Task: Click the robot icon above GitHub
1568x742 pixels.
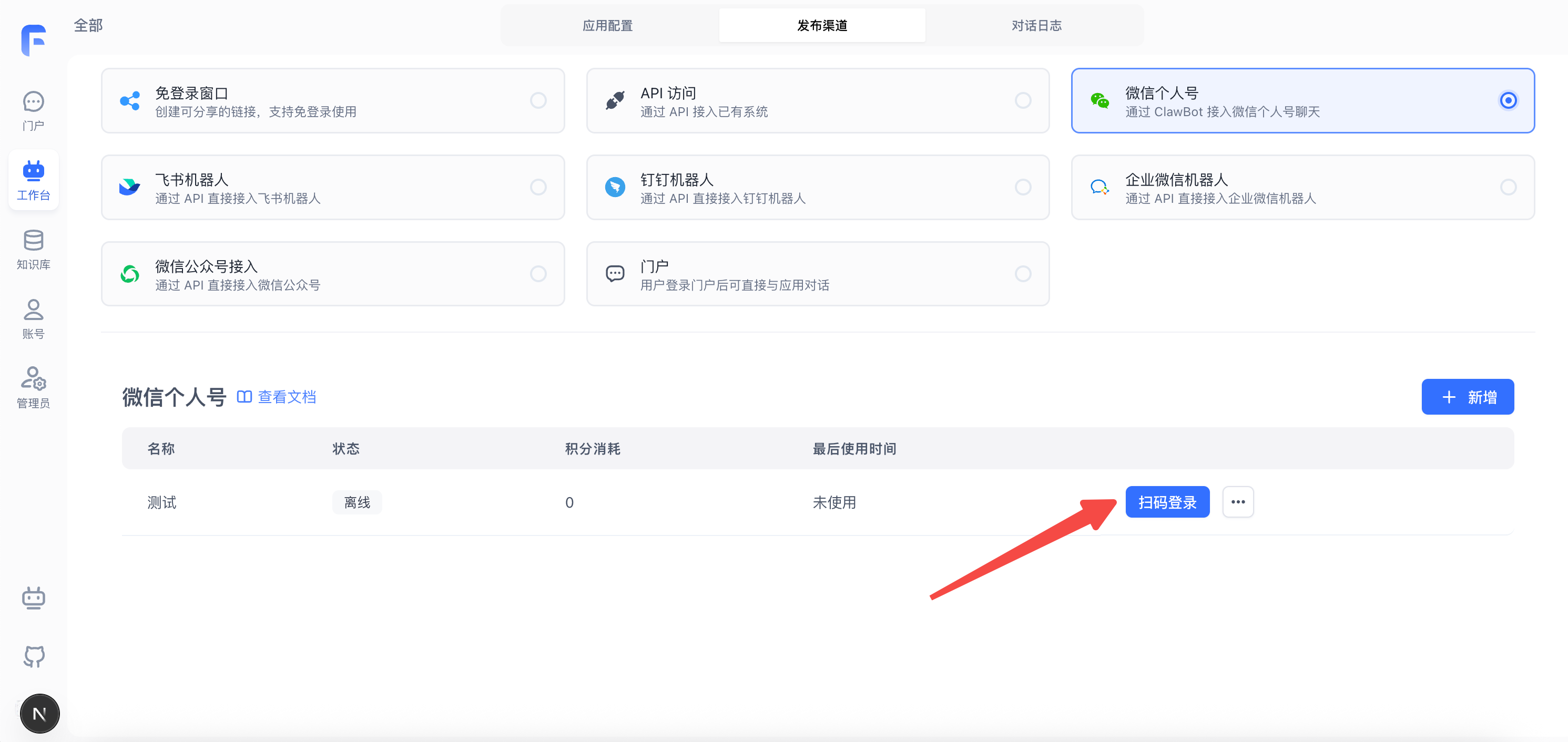Action: [34, 597]
